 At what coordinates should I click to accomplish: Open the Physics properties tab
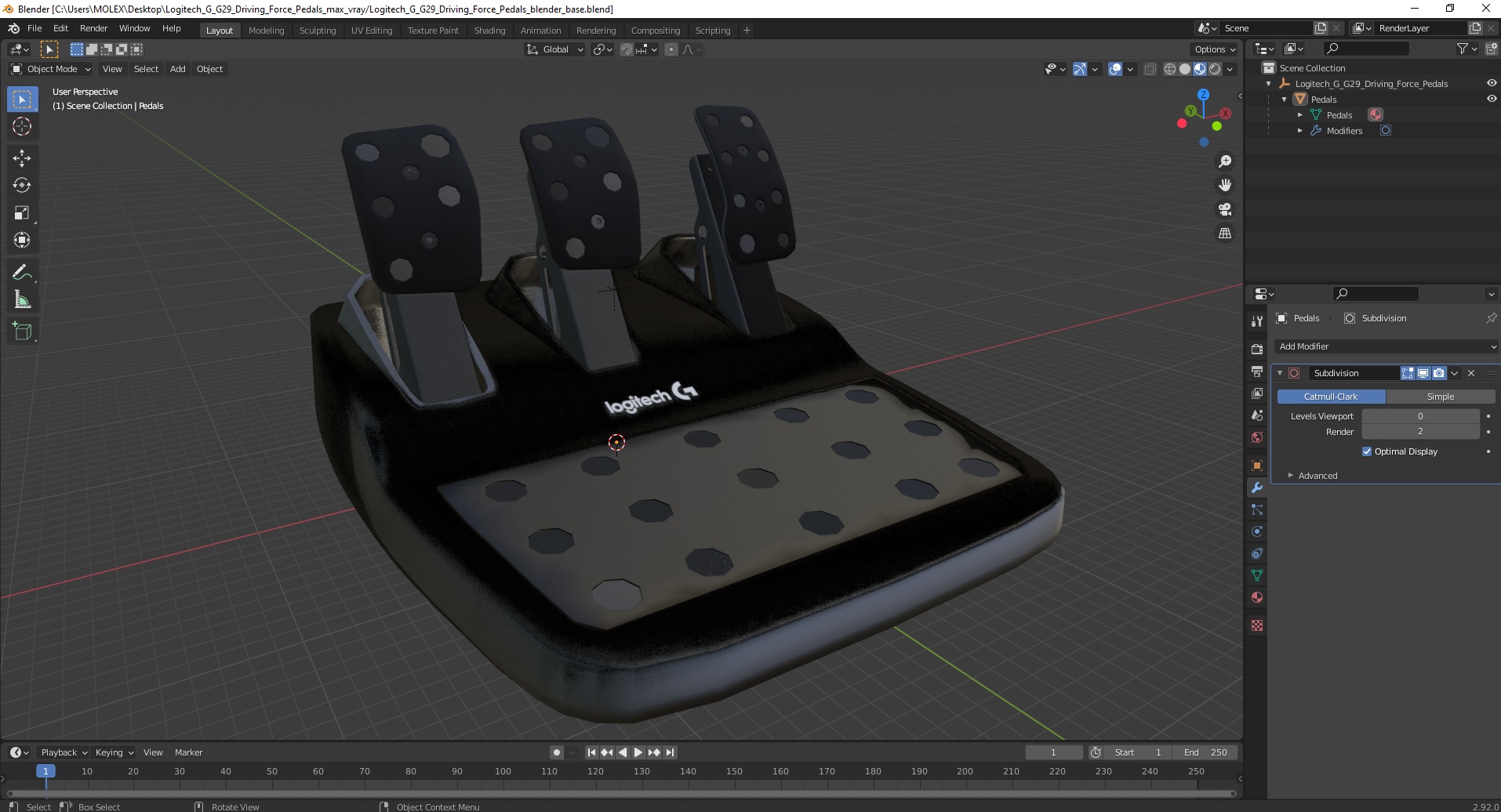pyautogui.click(x=1257, y=531)
